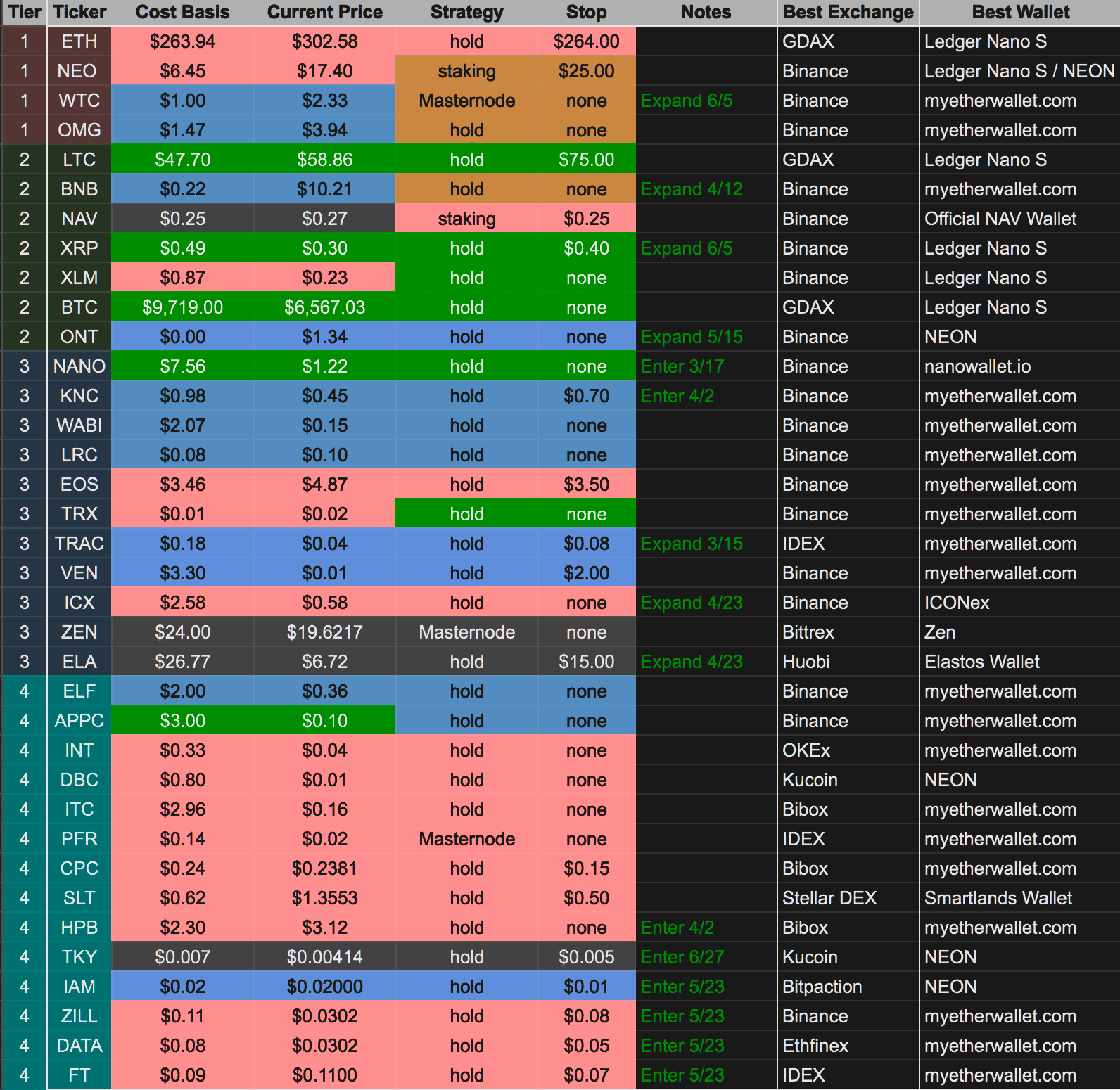Select the Bittrex exchange cell
The height and width of the screenshot is (1090, 1120).
coord(848,632)
